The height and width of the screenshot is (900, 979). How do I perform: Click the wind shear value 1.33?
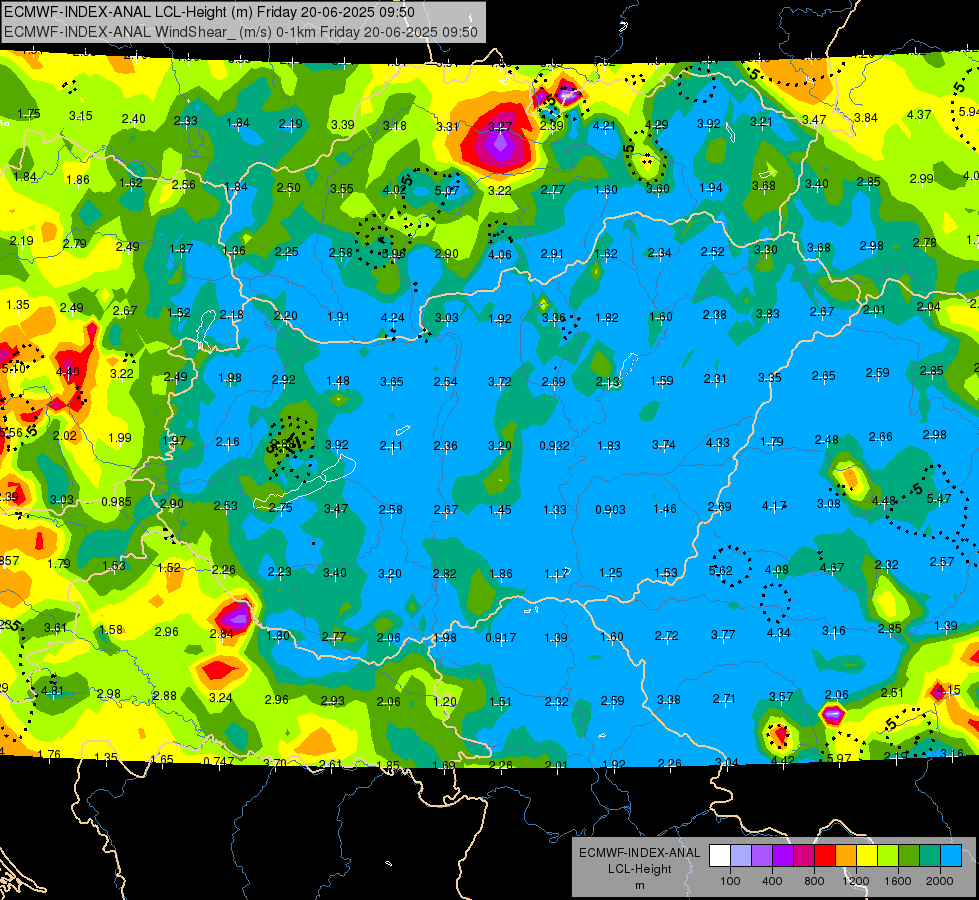pos(554,510)
